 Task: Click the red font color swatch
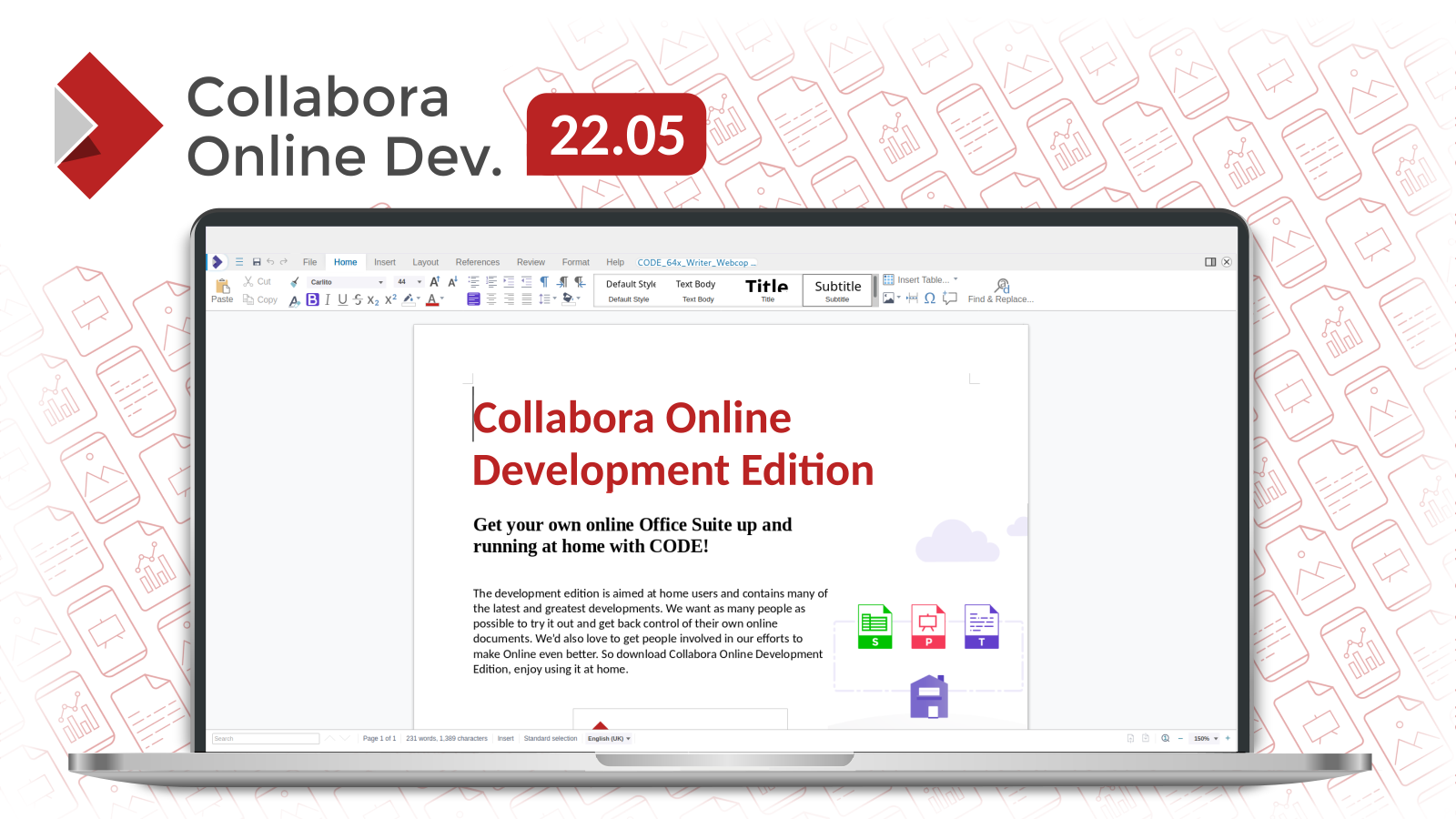click(x=432, y=299)
